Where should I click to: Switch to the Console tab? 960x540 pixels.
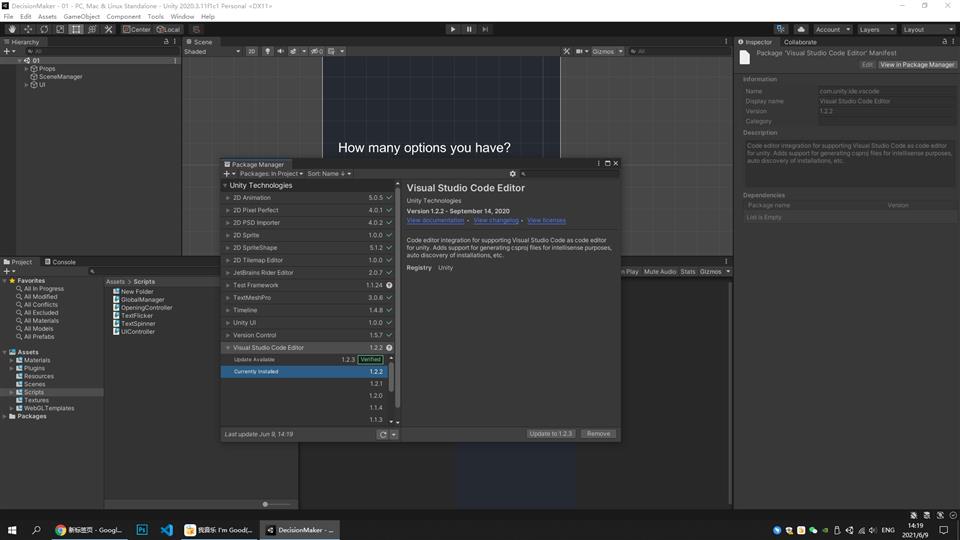click(60, 262)
